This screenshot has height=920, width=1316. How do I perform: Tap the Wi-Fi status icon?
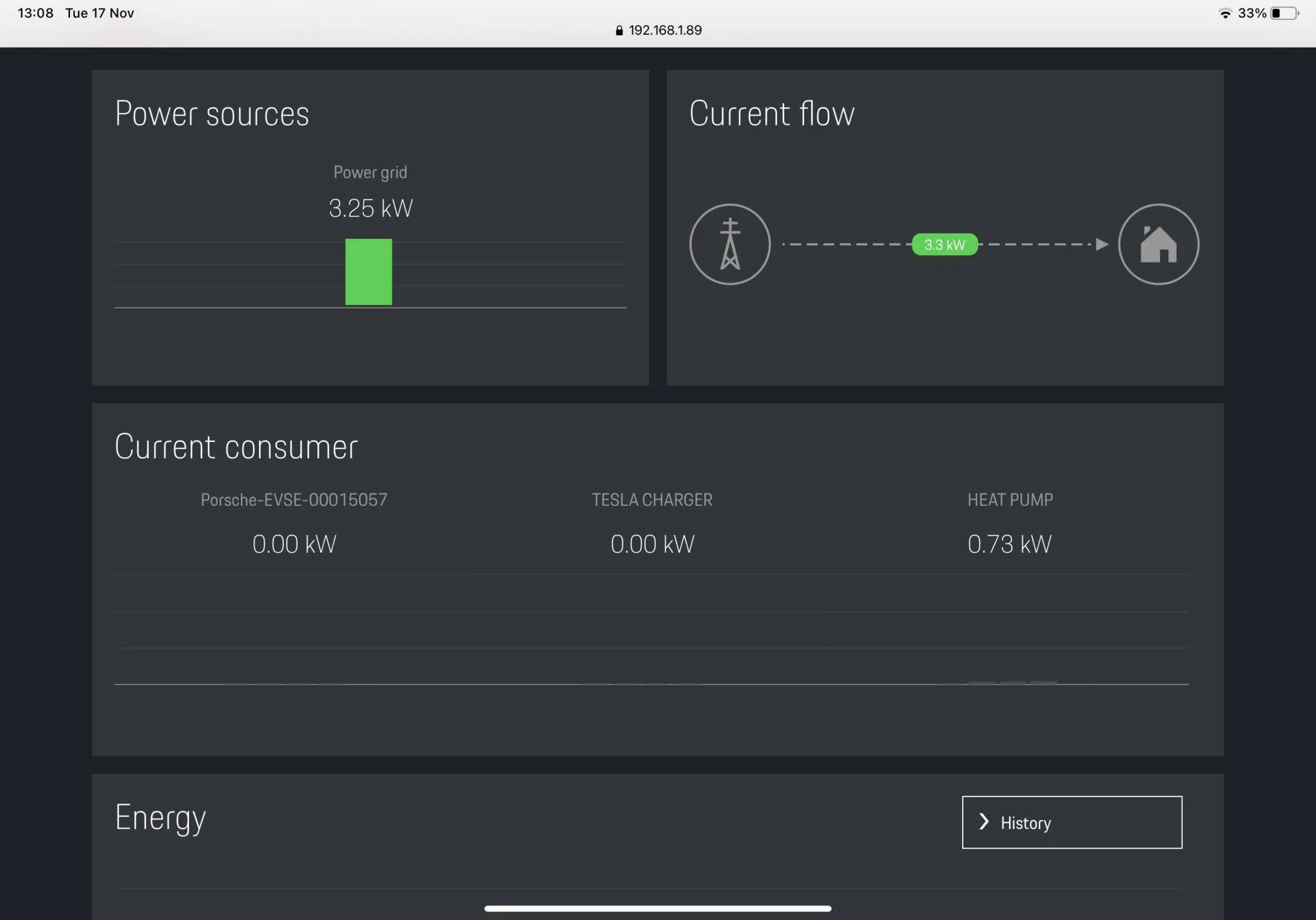point(1225,13)
